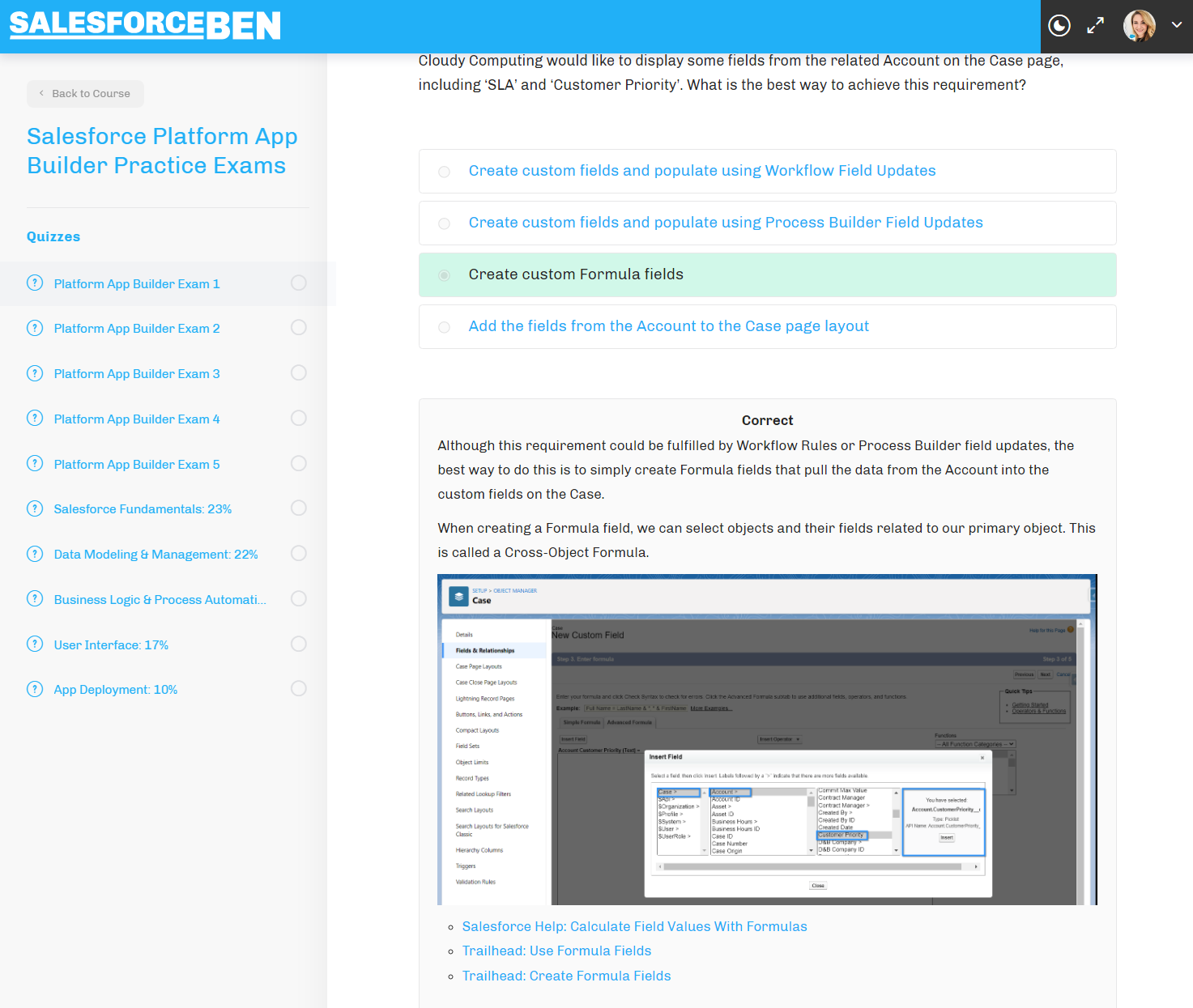Image resolution: width=1193 pixels, height=1008 pixels.
Task: Click question icon beside Business Logic & Process Automation
Action: (35, 599)
